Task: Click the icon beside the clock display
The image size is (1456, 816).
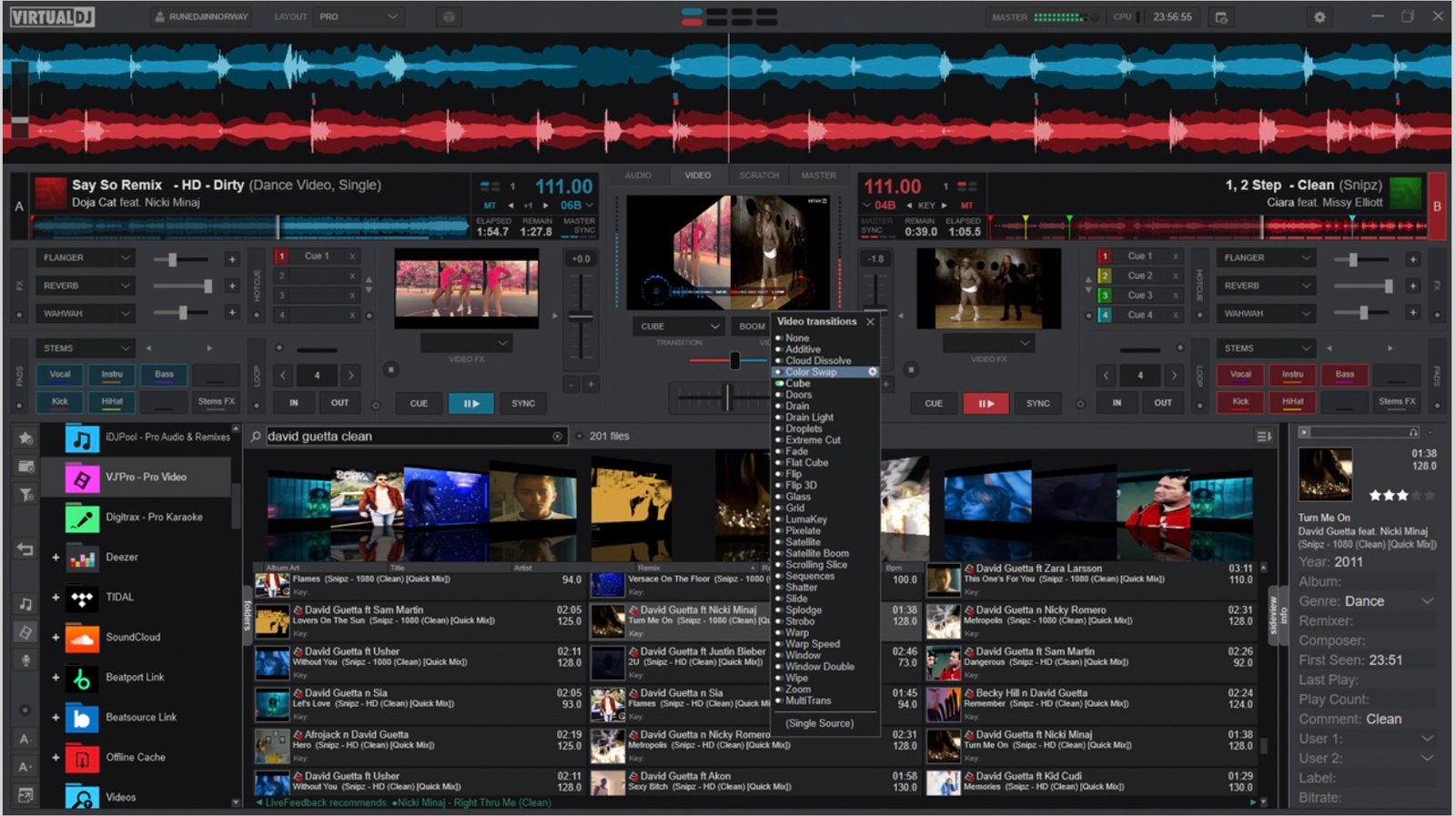Action: pos(1221,16)
